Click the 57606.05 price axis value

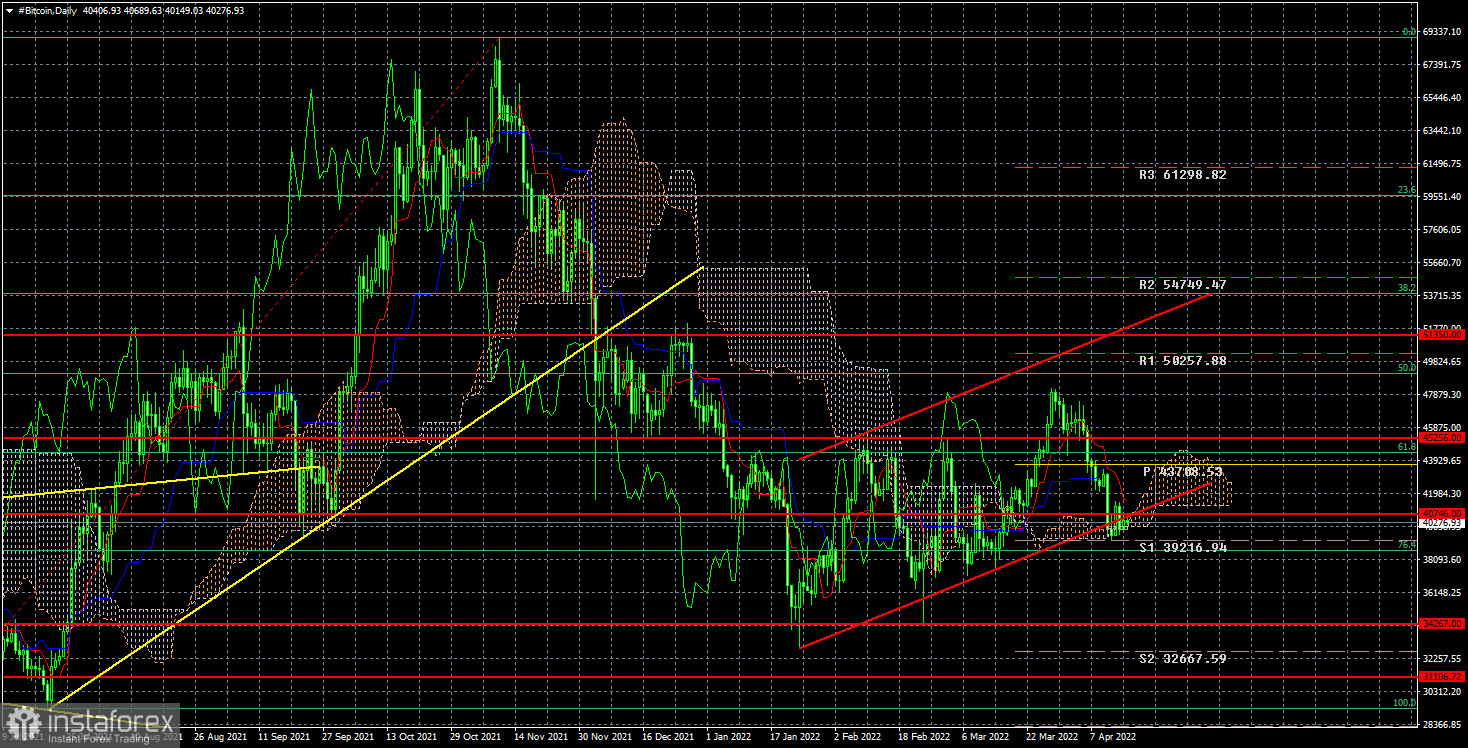pos(1443,229)
